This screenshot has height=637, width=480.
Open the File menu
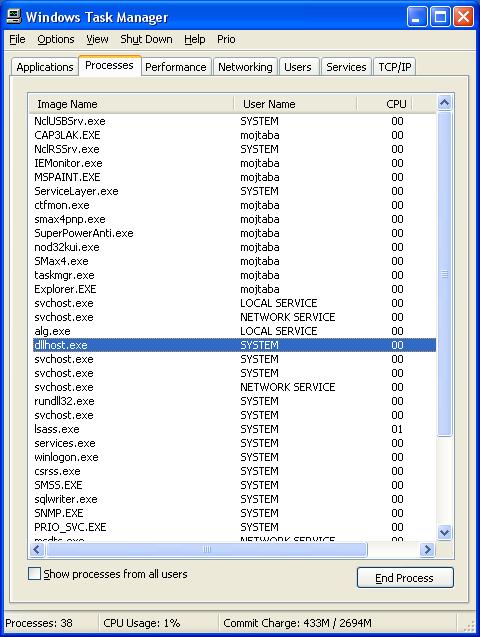(17, 39)
